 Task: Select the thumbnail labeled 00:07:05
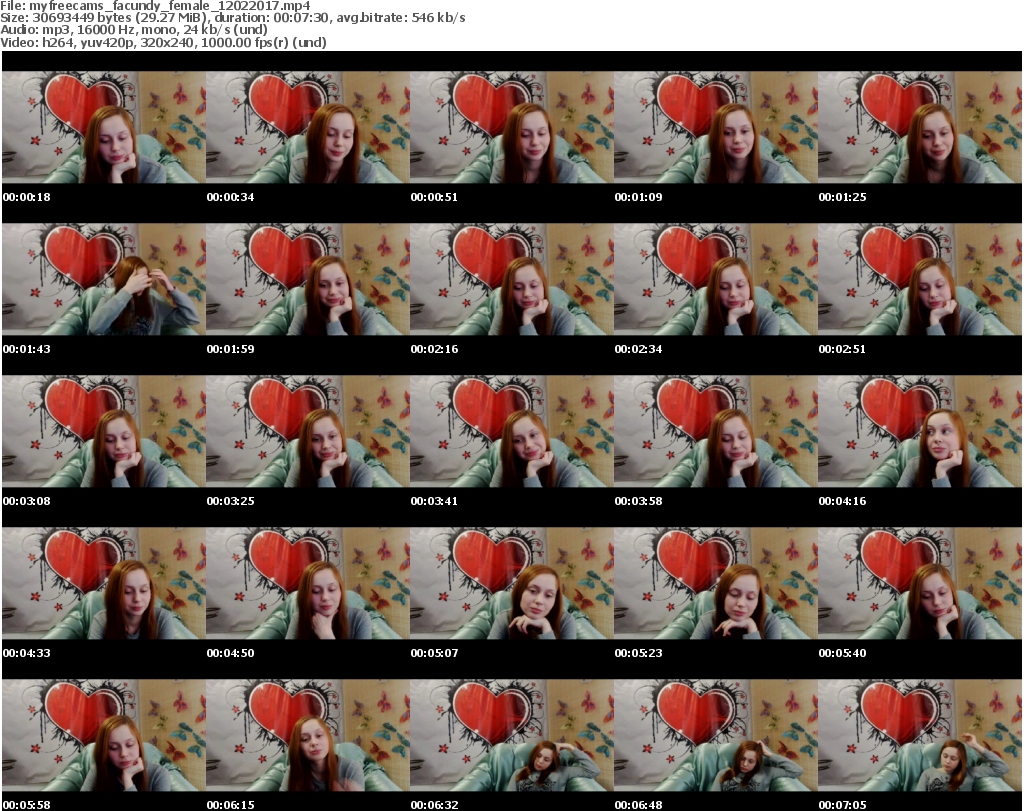click(x=920, y=735)
